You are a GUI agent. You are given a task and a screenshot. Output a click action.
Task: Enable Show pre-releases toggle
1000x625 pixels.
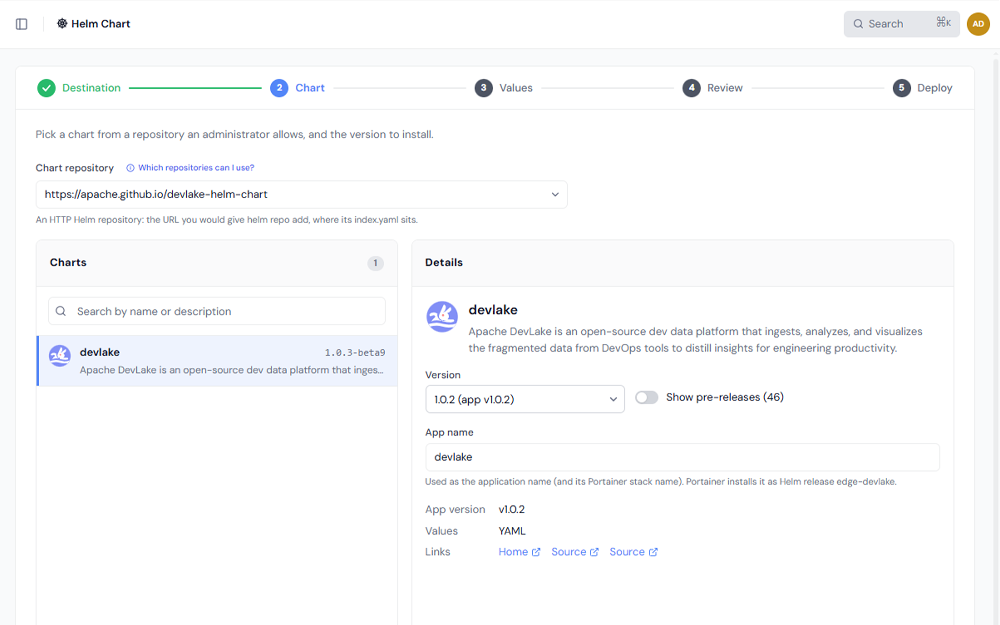tap(646, 398)
